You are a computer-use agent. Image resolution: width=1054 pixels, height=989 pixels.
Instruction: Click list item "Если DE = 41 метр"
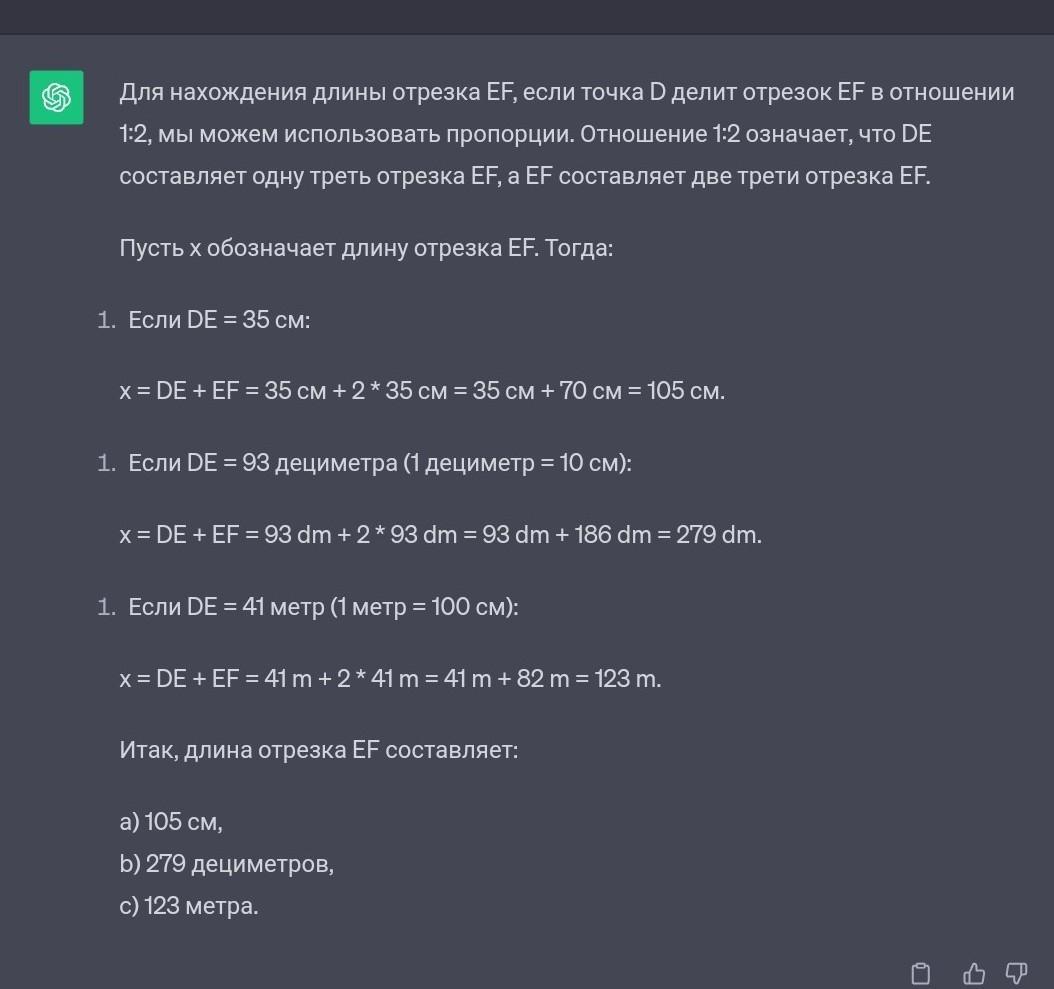323,607
